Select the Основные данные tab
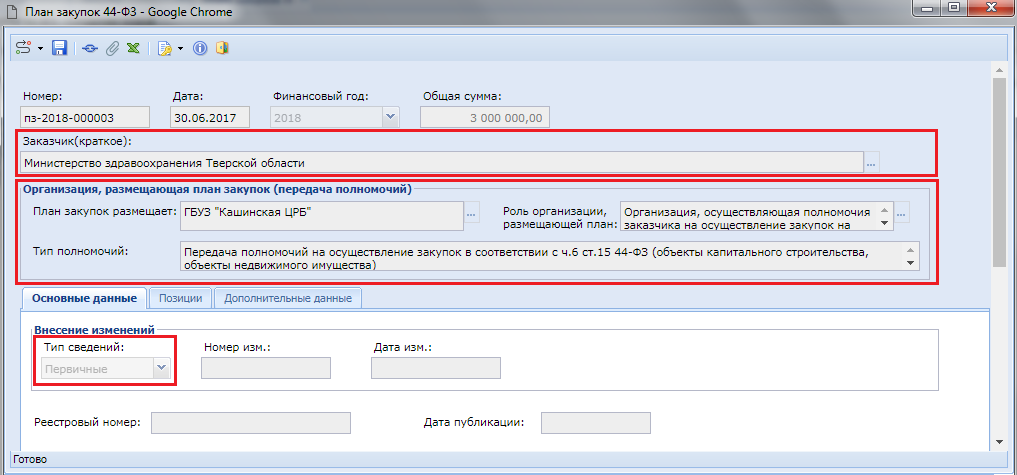 [x=84, y=298]
